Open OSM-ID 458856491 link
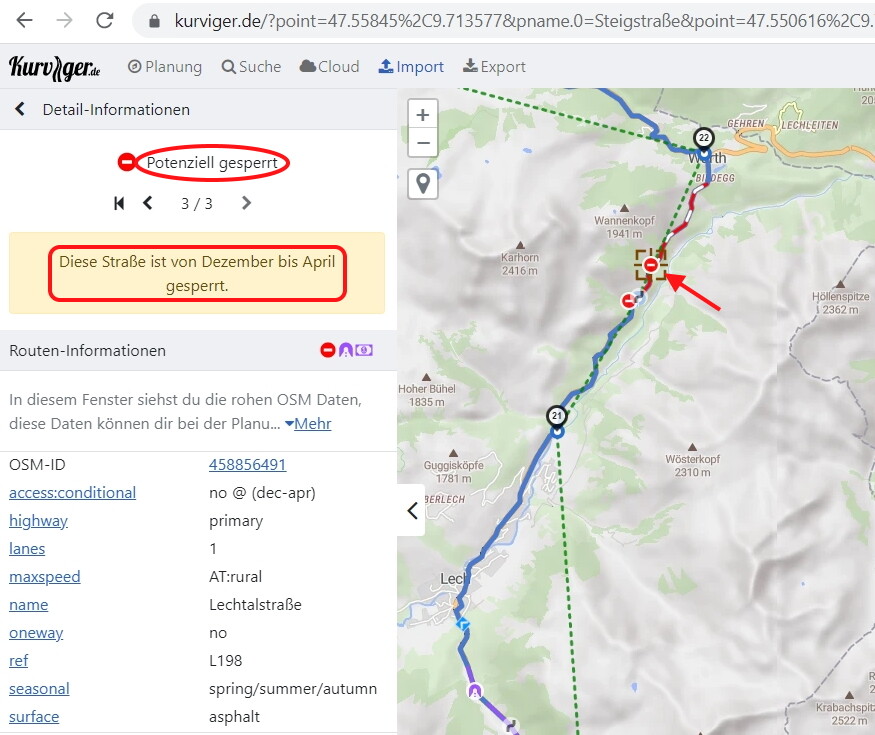 [x=247, y=465]
